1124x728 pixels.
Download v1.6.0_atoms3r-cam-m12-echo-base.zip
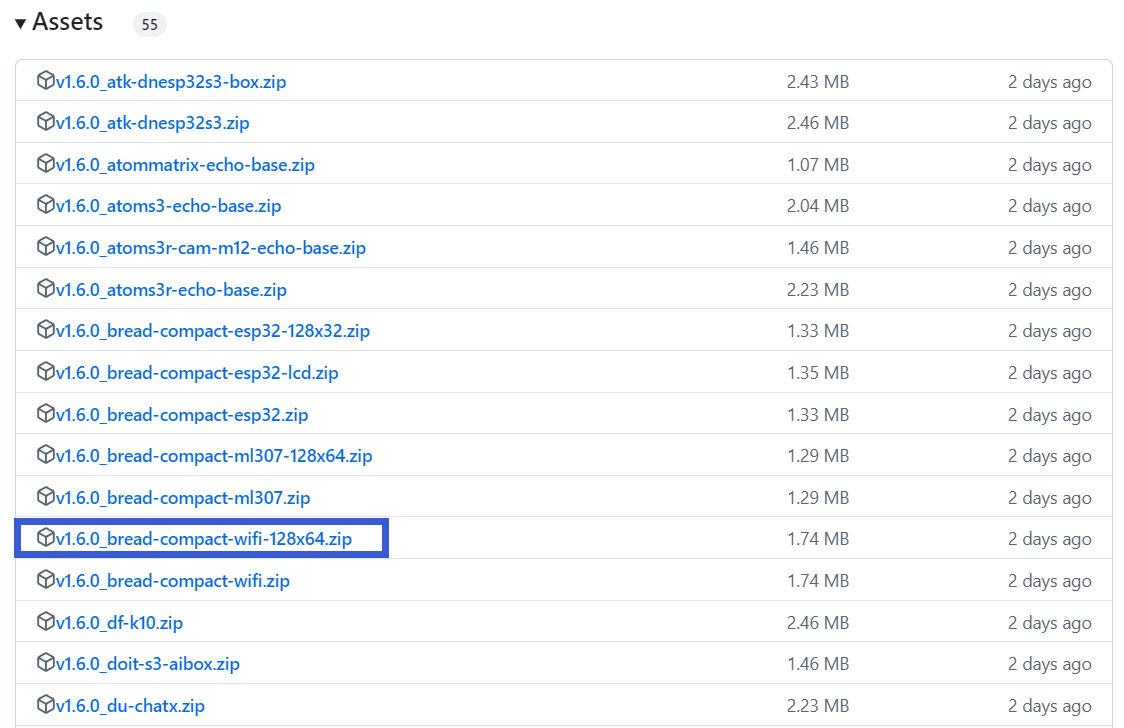[211, 248]
